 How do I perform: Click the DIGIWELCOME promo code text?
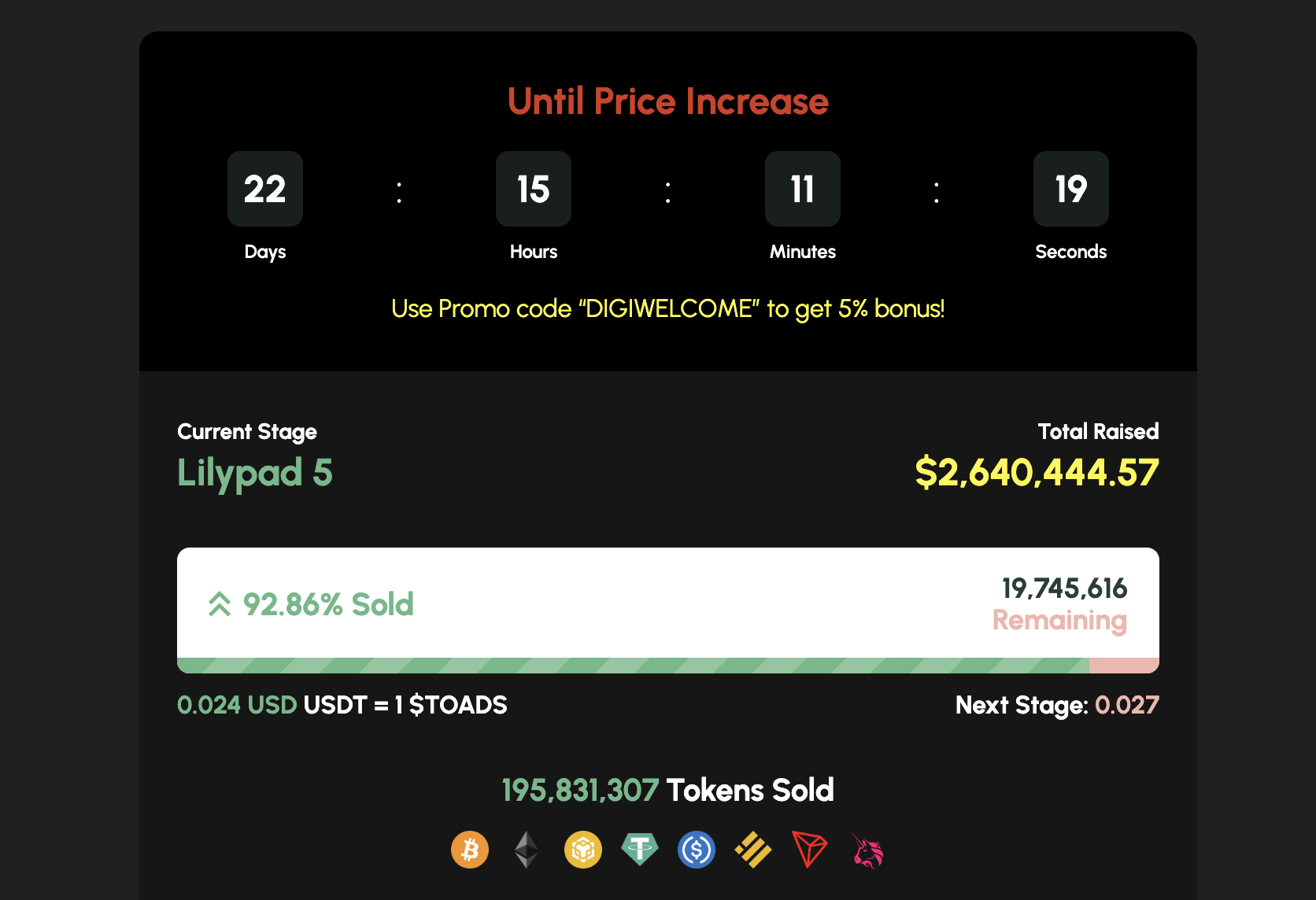click(x=668, y=308)
